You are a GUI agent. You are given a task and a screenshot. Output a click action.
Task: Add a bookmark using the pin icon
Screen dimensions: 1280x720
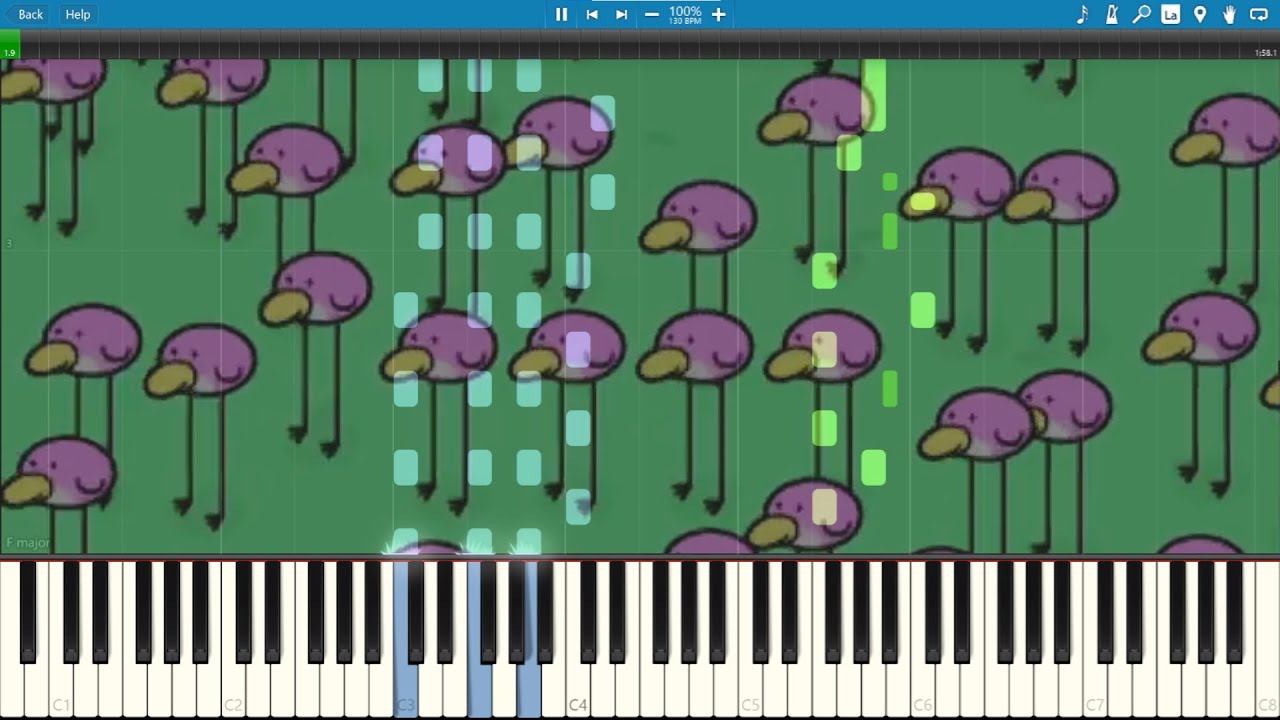tap(1200, 14)
